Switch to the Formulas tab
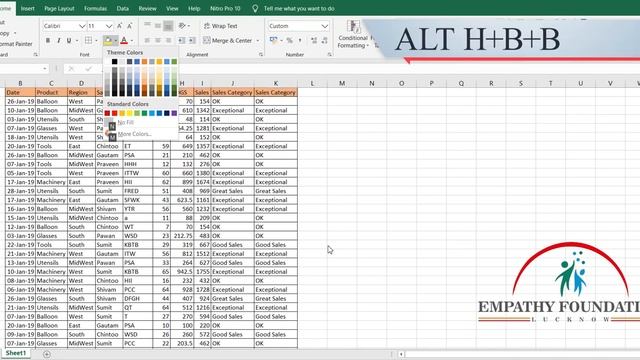This screenshot has height=360, width=640. (95, 8)
